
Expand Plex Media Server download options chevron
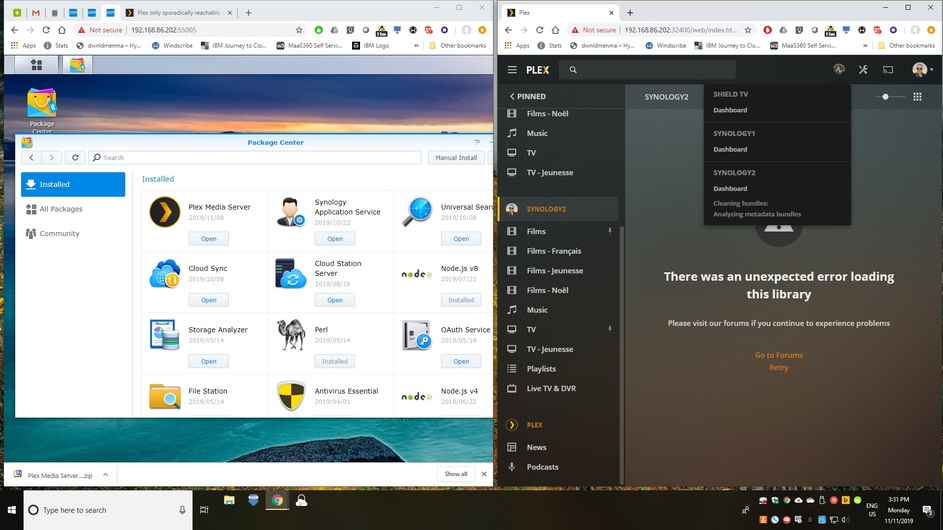[105, 475]
